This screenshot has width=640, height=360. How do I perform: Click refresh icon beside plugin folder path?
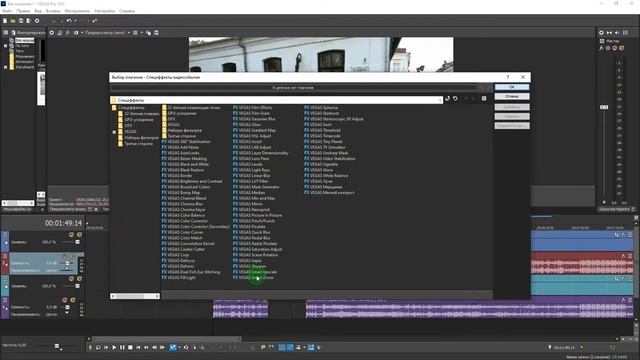455,99
